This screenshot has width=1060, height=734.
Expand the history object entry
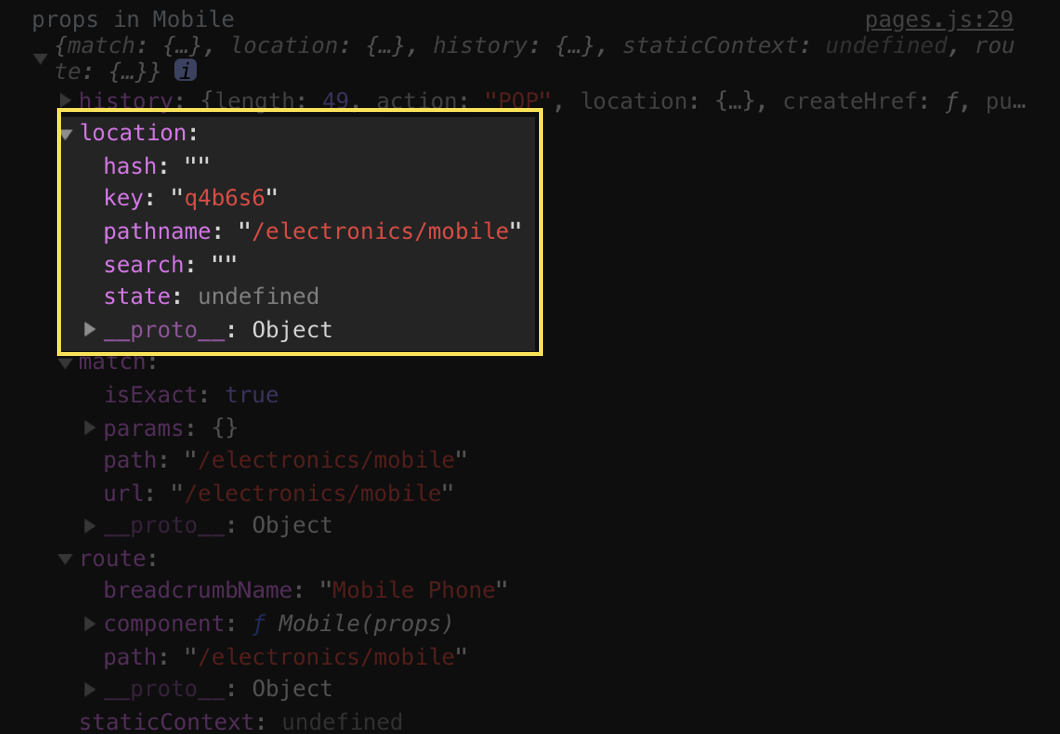tap(66, 101)
